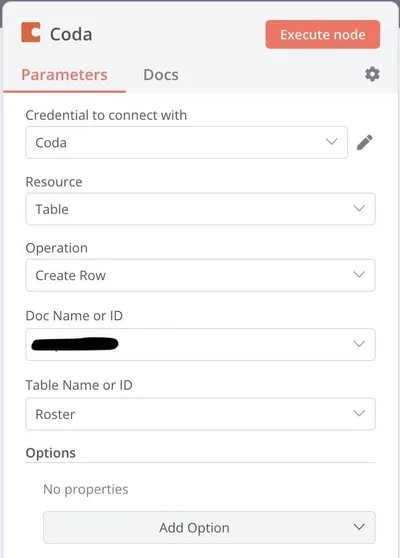Open the Operation dropdown showing Create Row
Image resolution: width=400 pixels, height=558 pixels.
(x=200, y=275)
